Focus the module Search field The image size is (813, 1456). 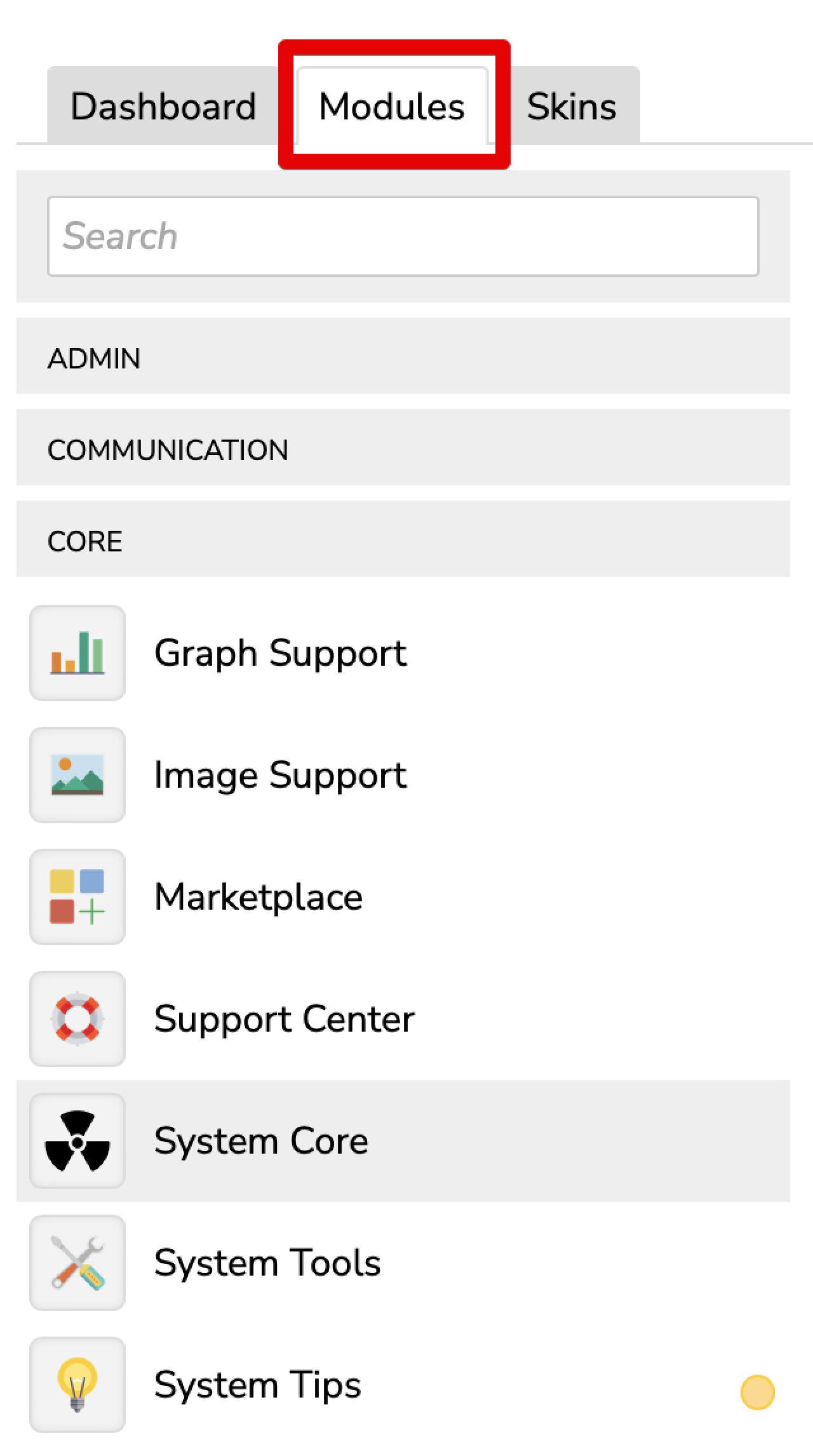(x=403, y=236)
